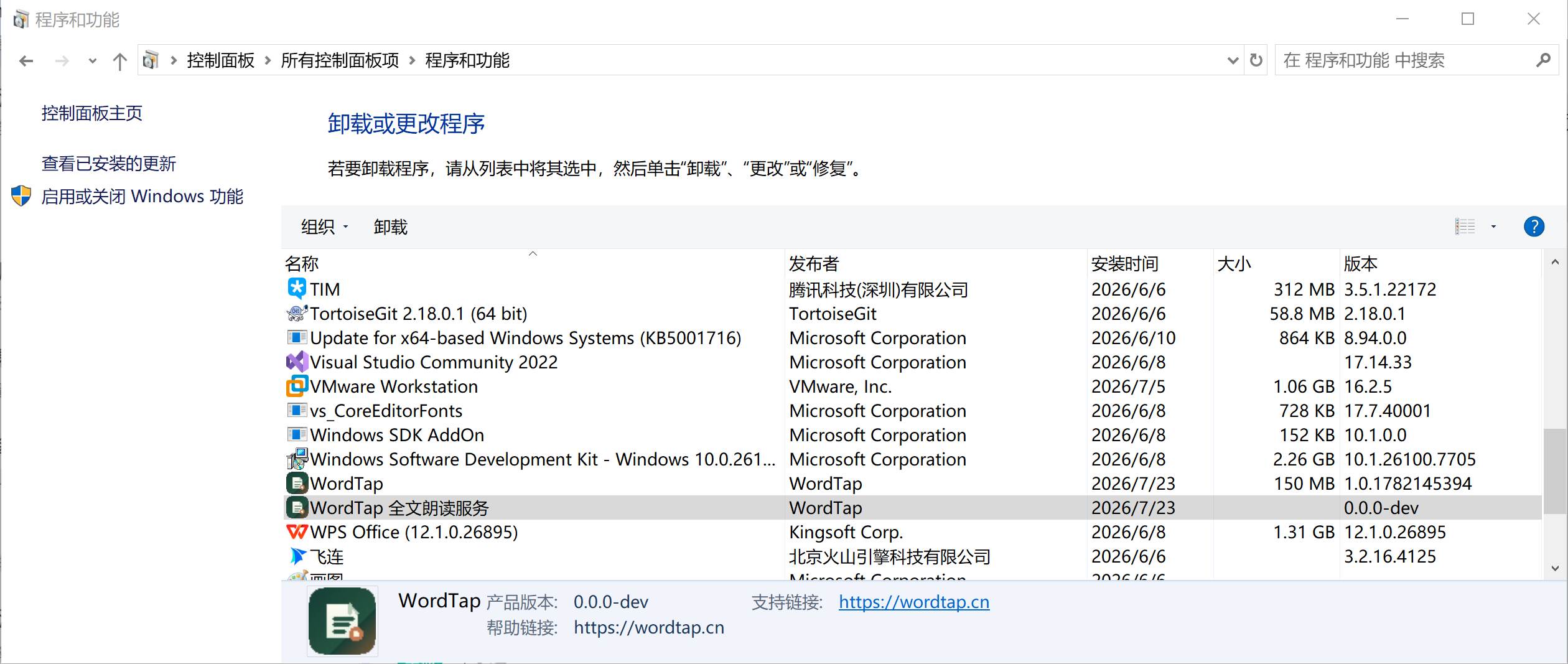This screenshot has width=1568, height=664.
Task: Click the Visual Studio Community 2022 icon
Action: (297, 362)
